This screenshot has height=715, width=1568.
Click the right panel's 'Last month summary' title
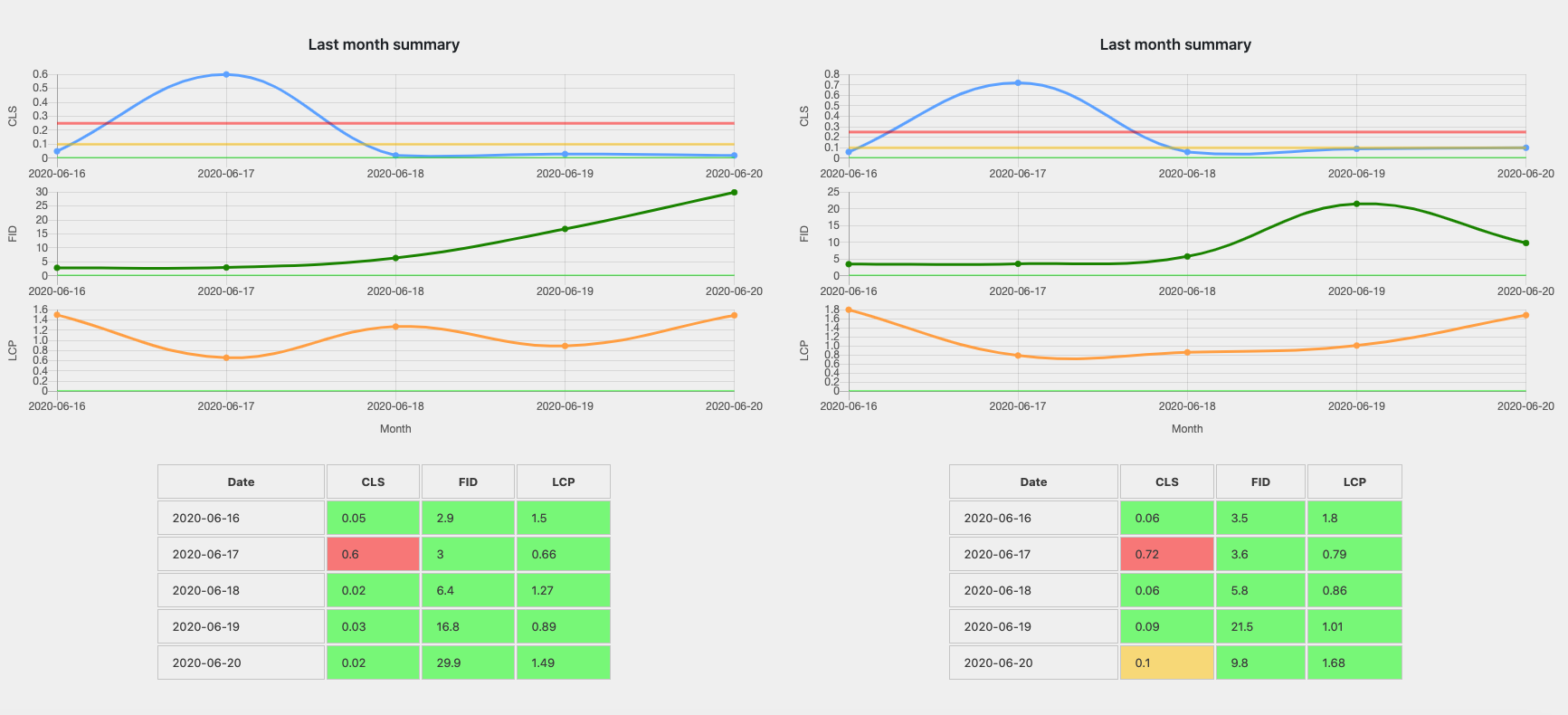point(1175,44)
